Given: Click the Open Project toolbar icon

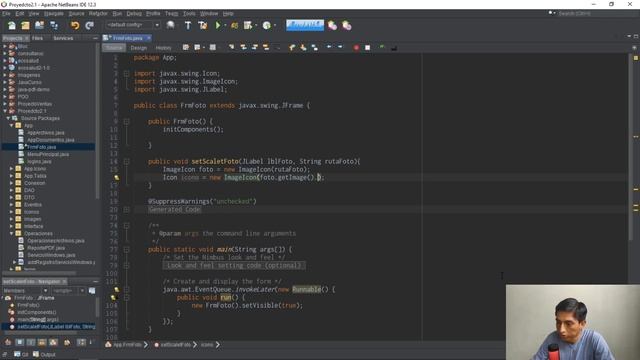Looking at the screenshot, I should 39,25.
